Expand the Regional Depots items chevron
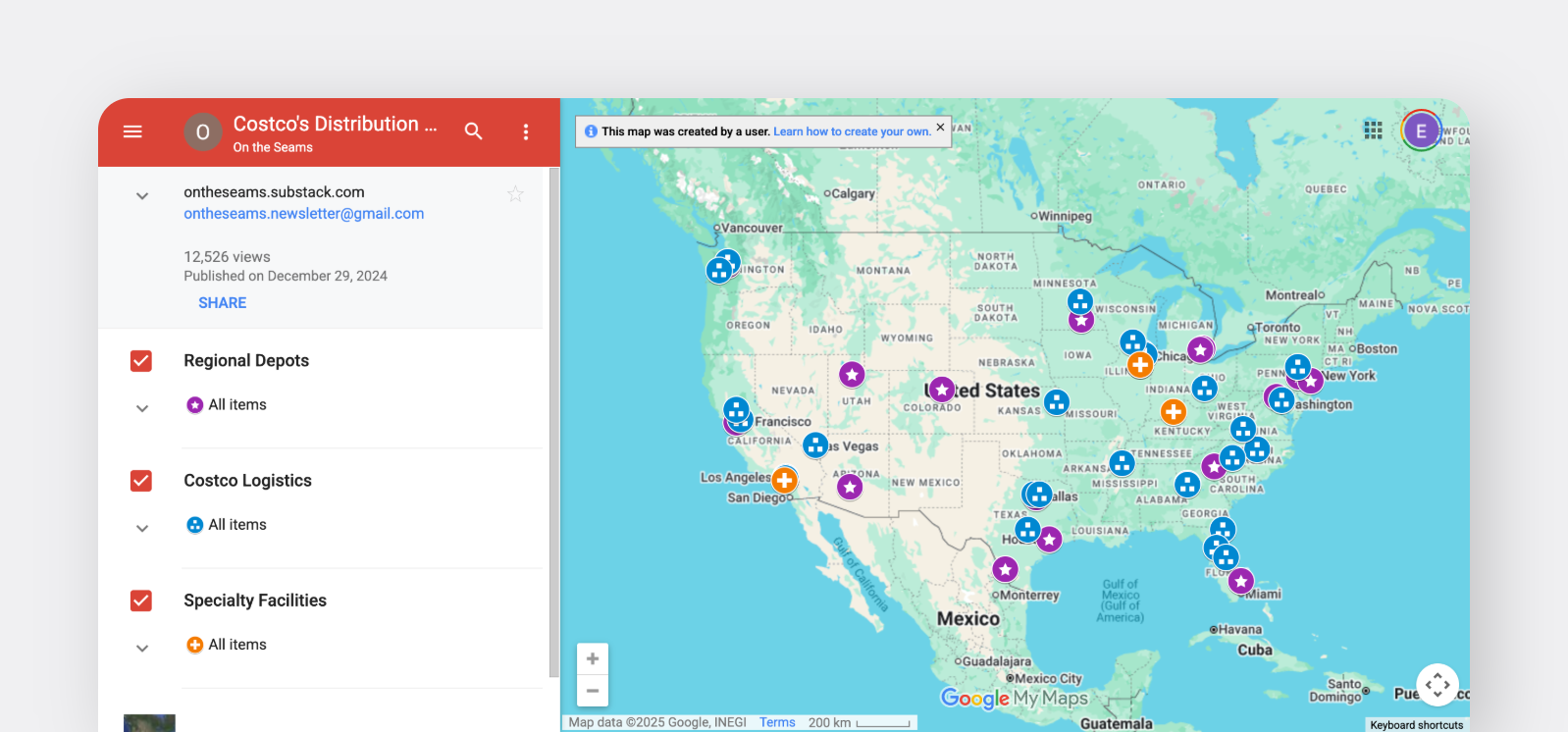 pyautogui.click(x=142, y=408)
